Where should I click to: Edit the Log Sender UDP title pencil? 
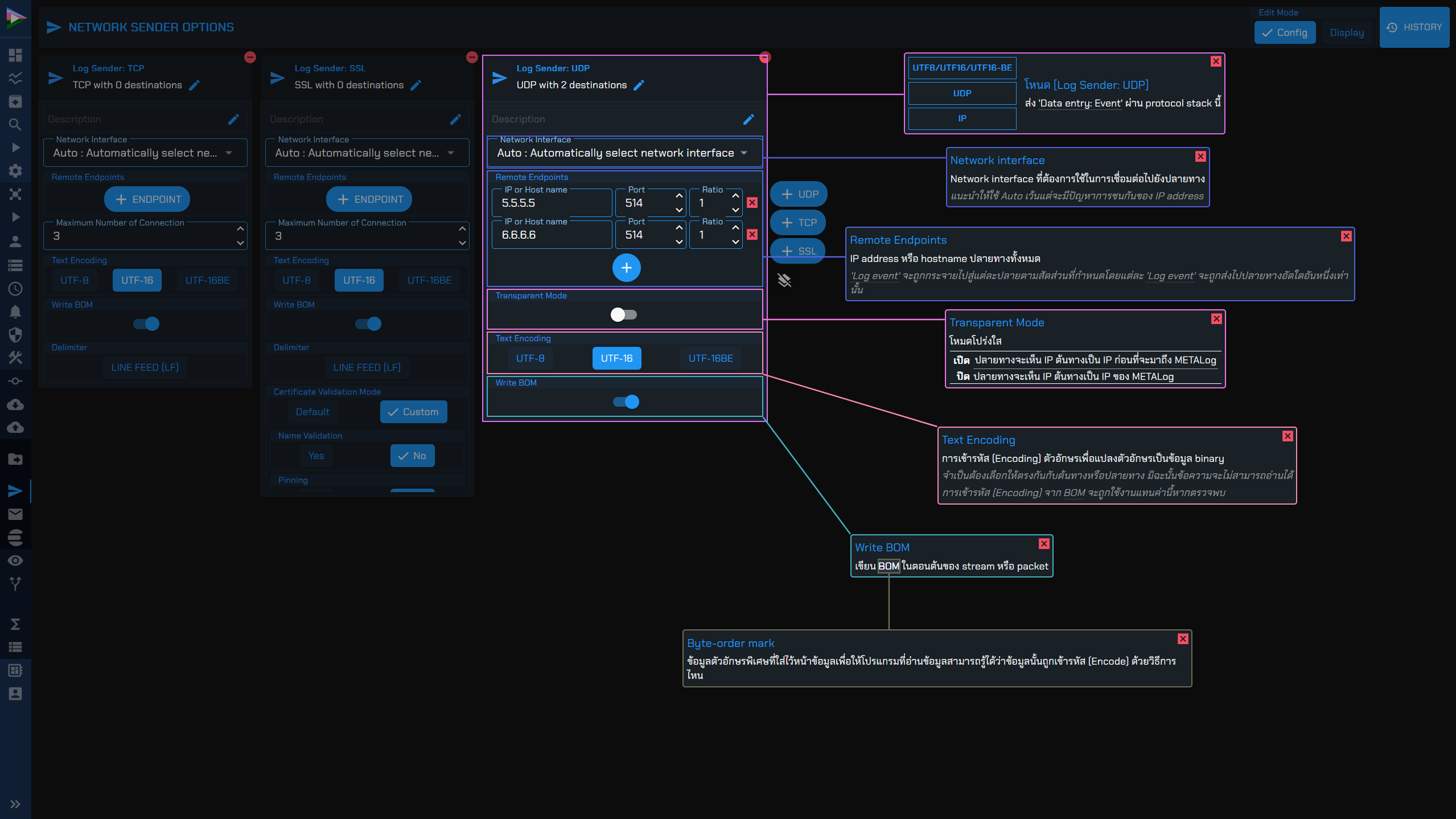(639, 85)
